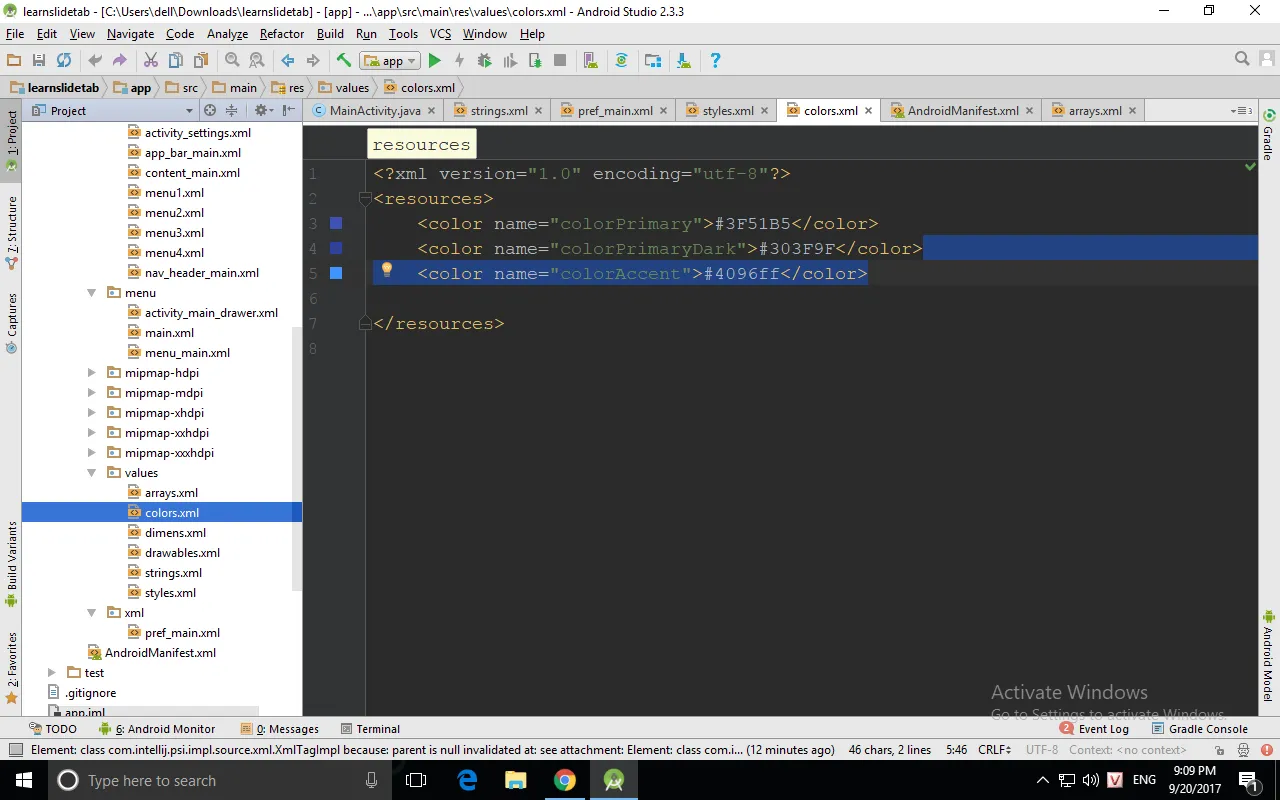Open the Project Structure icon
The image size is (1280, 800).
(653, 61)
